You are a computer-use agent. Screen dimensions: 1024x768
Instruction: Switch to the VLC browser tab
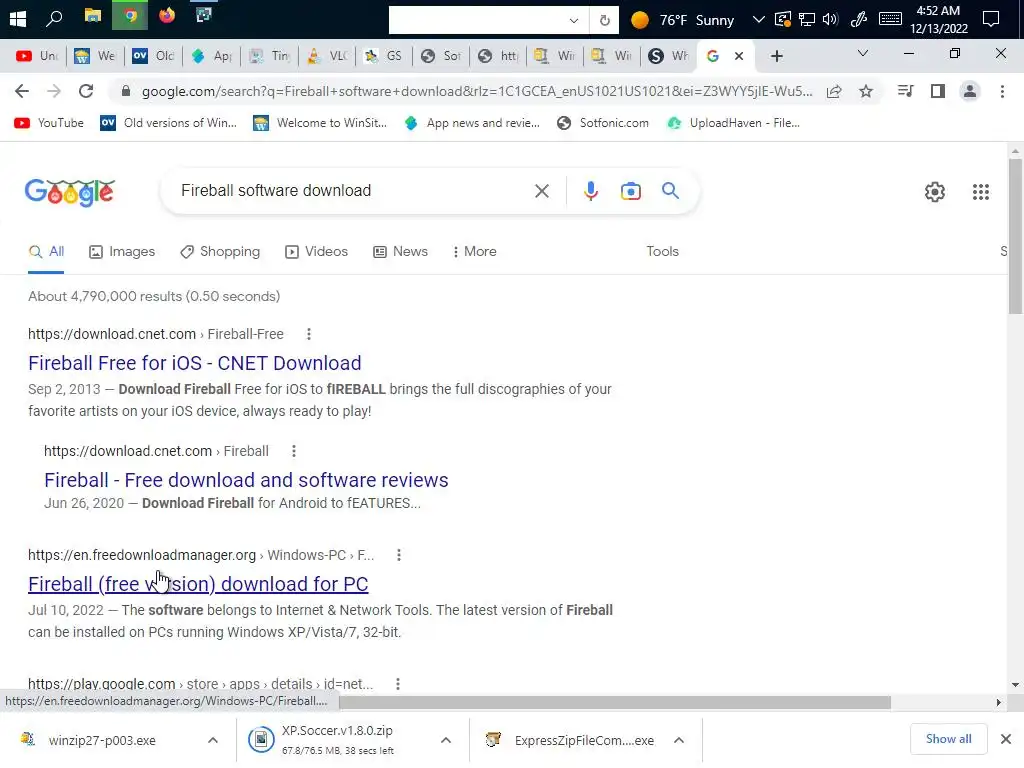(x=328, y=56)
